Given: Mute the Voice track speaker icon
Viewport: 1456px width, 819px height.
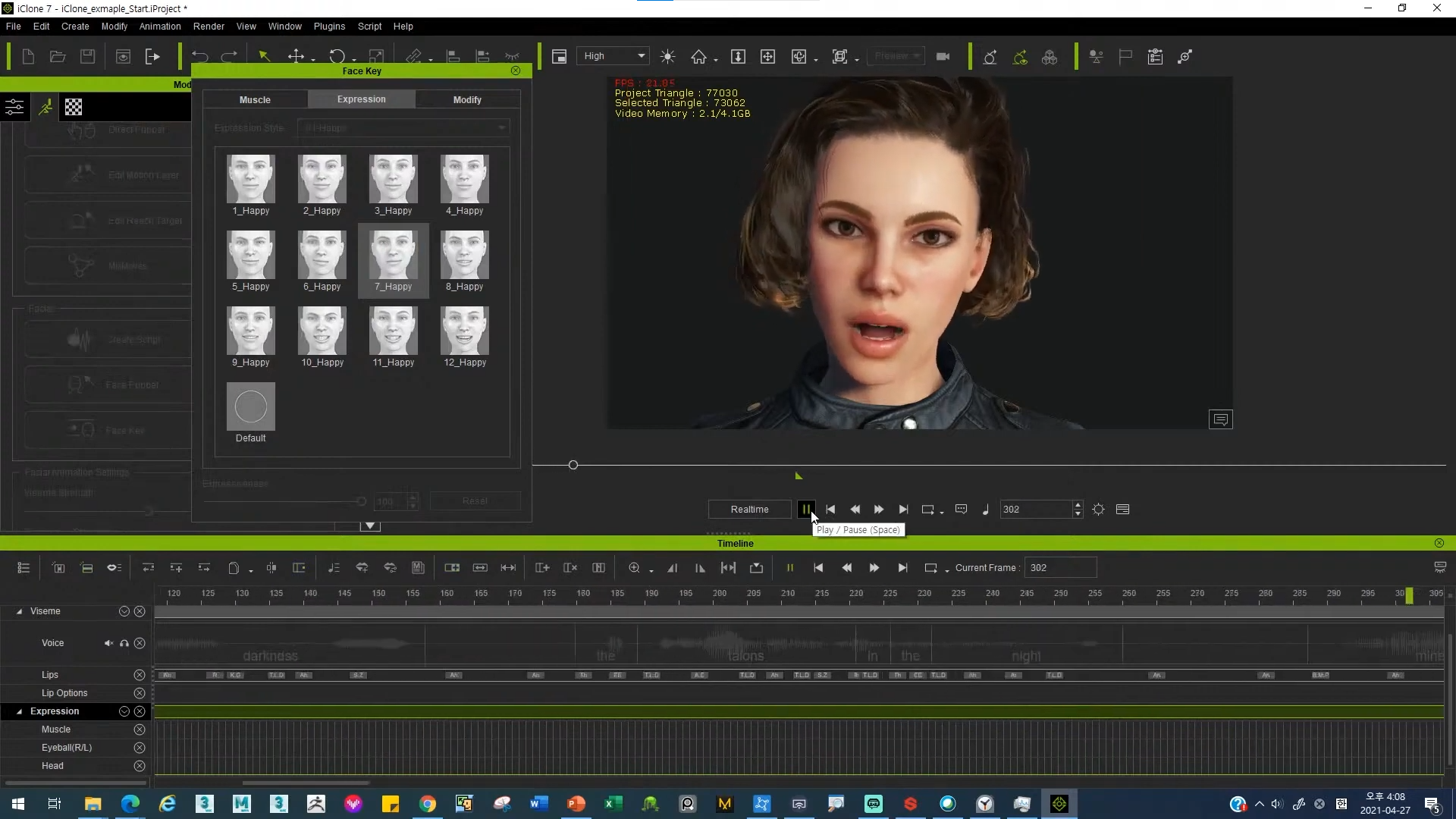Looking at the screenshot, I should (108, 643).
